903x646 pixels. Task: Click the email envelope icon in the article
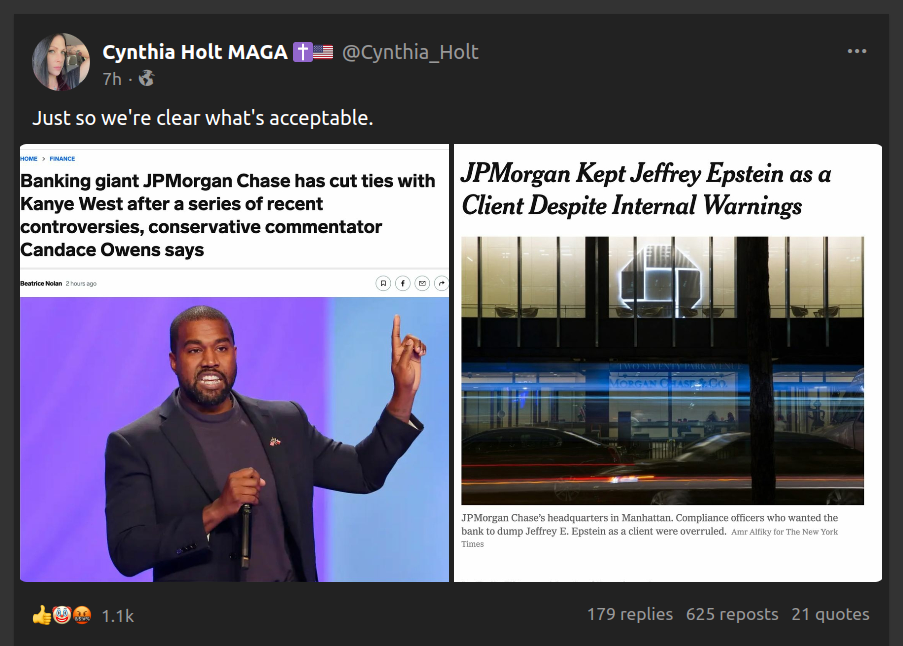tap(422, 283)
